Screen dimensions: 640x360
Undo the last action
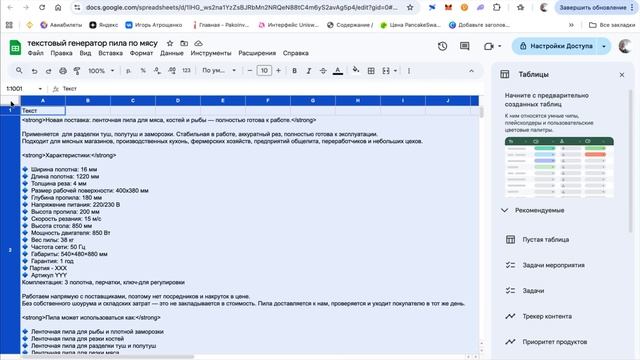34,71
